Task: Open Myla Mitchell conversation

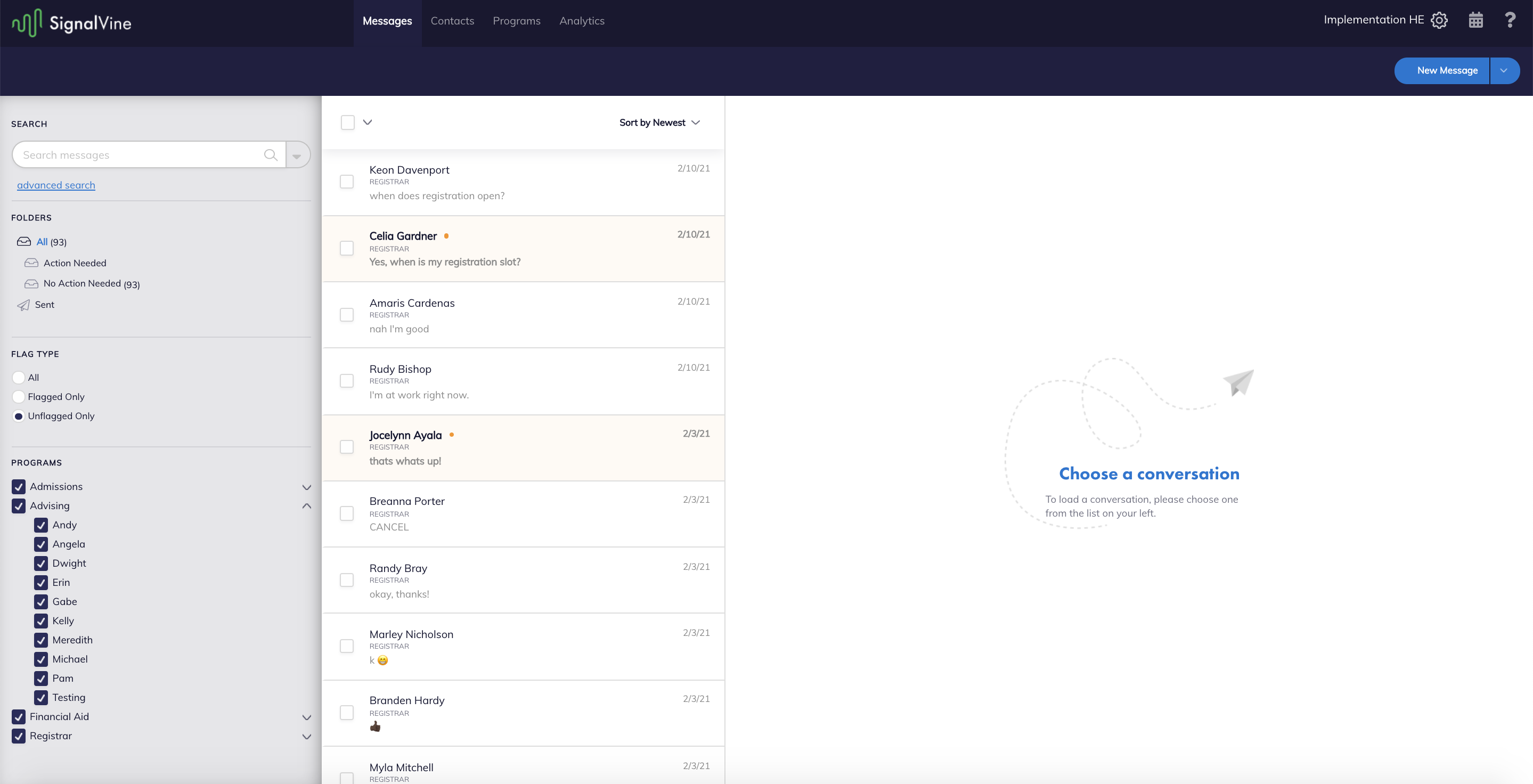Action: (x=523, y=766)
